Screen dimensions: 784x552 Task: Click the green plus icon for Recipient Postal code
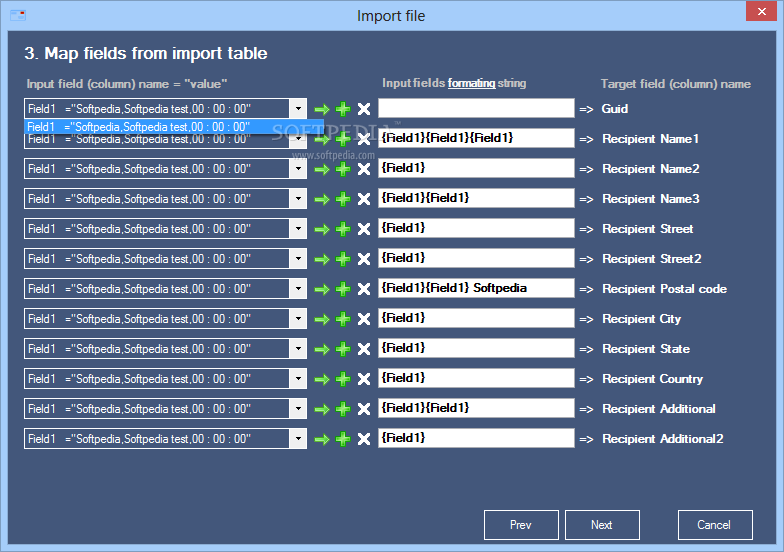pyautogui.click(x=343, y=289)
